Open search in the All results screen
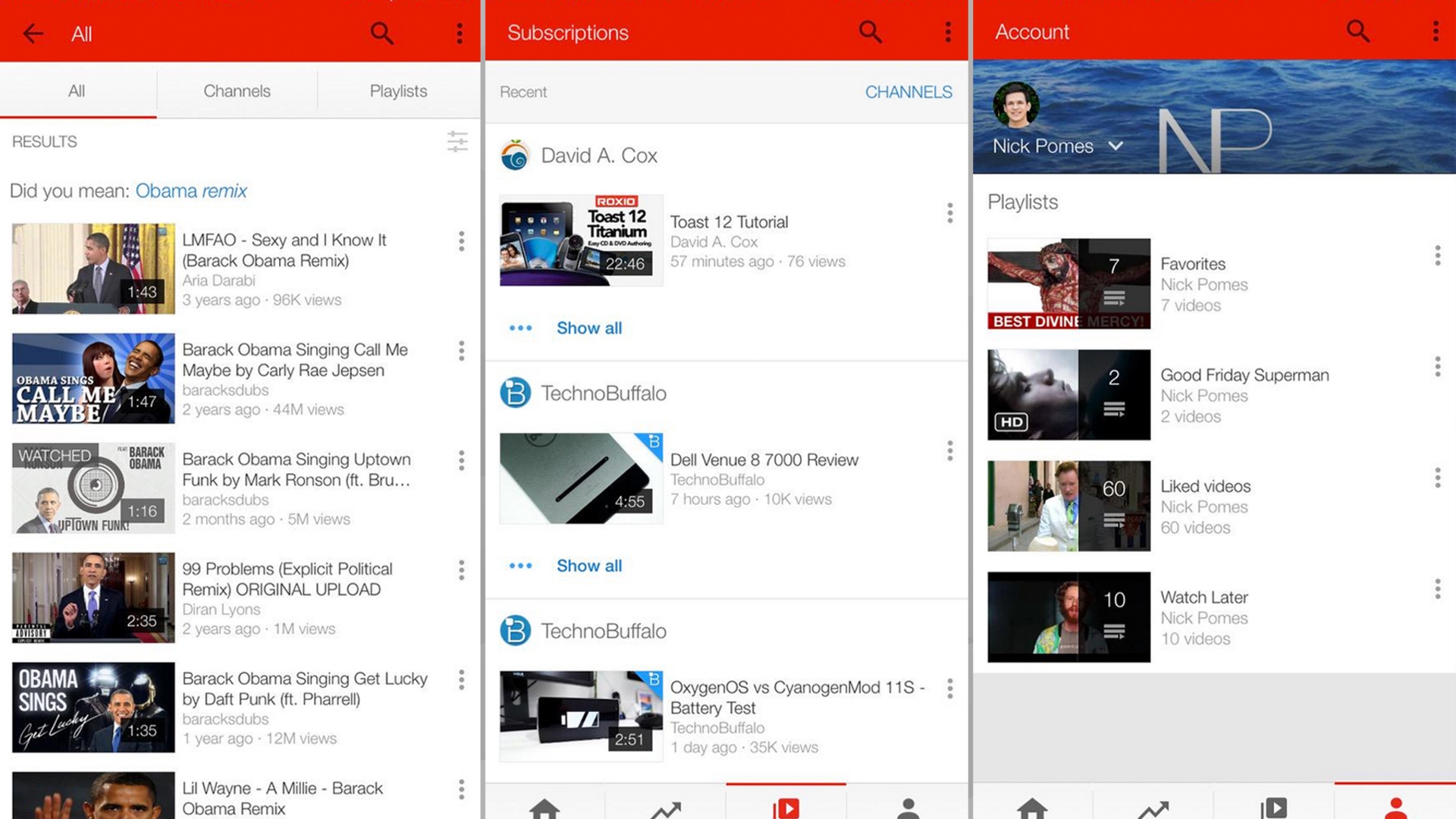The image size is (1456, 819). [381, 33]
